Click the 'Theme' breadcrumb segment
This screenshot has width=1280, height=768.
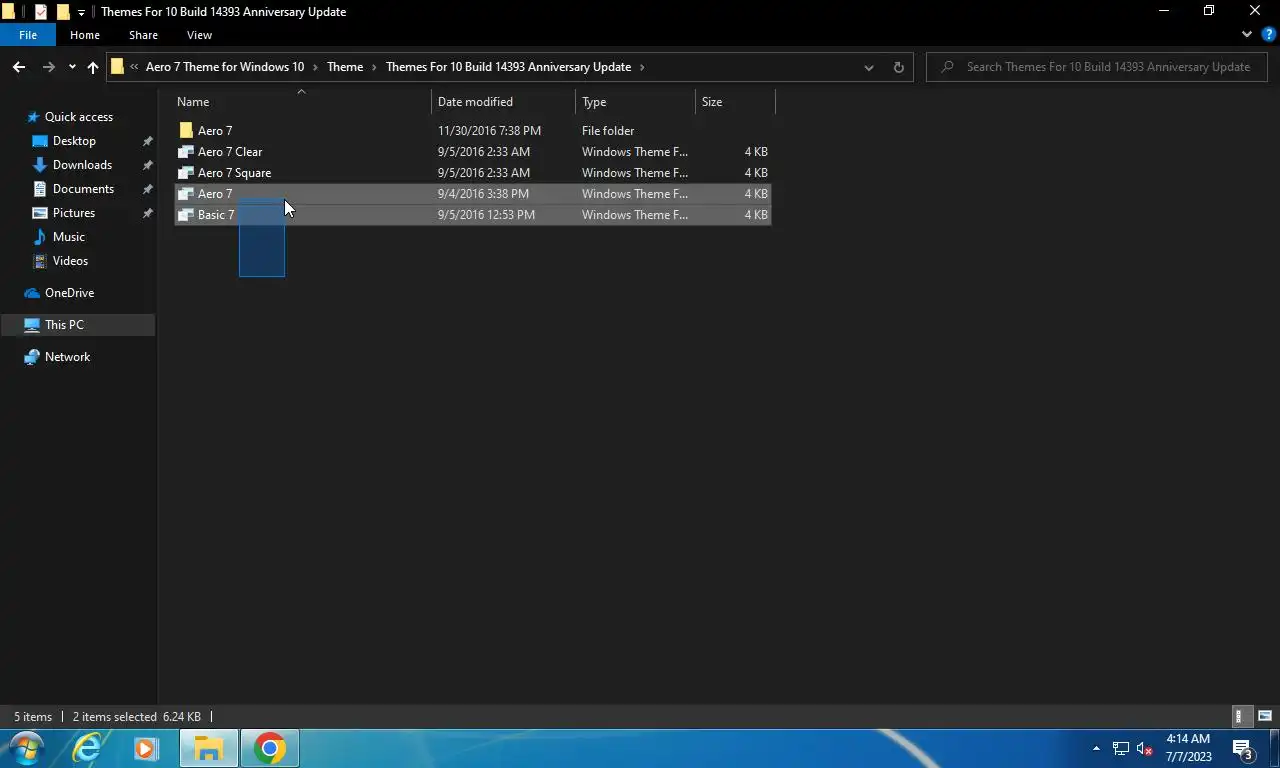pyautogui.click(x=345, y=67)
